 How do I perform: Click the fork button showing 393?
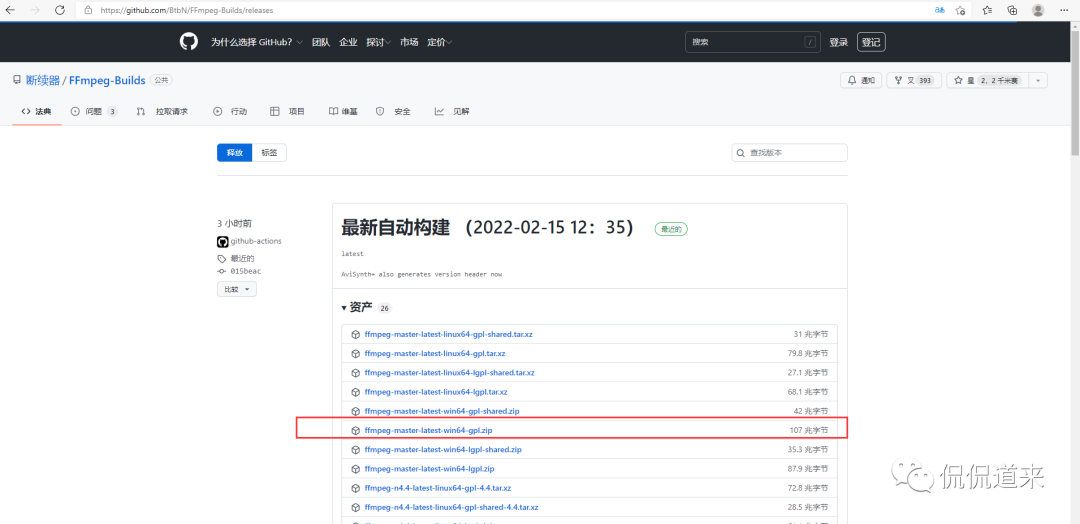pos(913,81)
